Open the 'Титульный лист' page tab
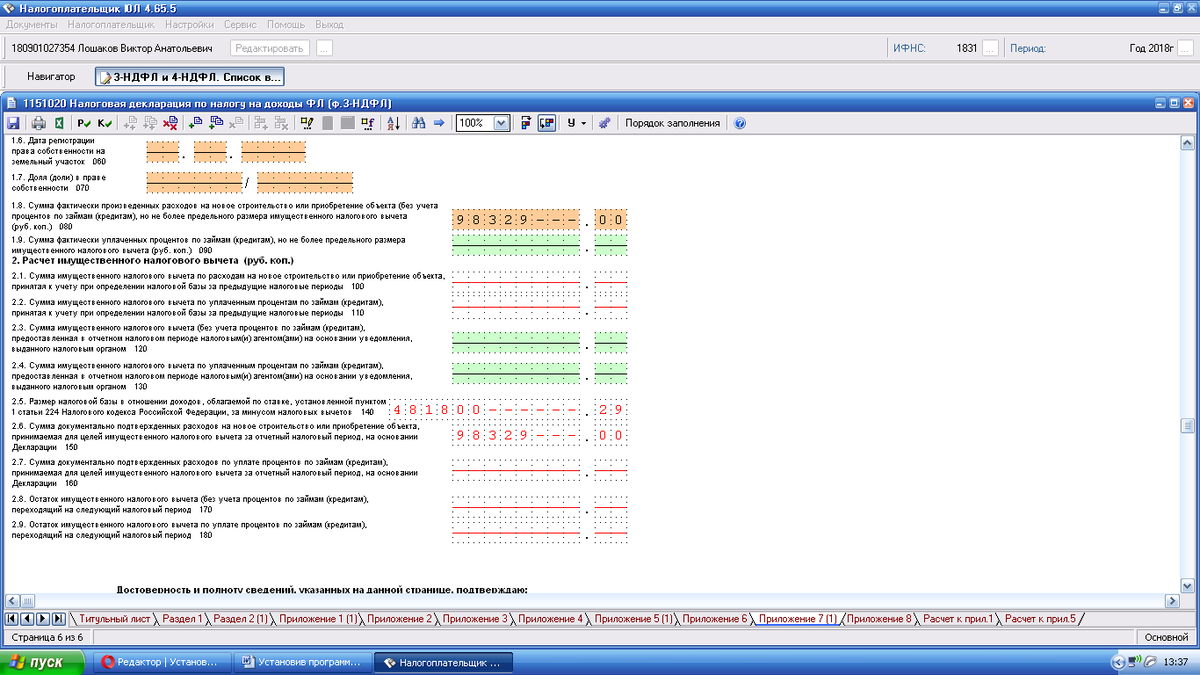 click(115, 619)
